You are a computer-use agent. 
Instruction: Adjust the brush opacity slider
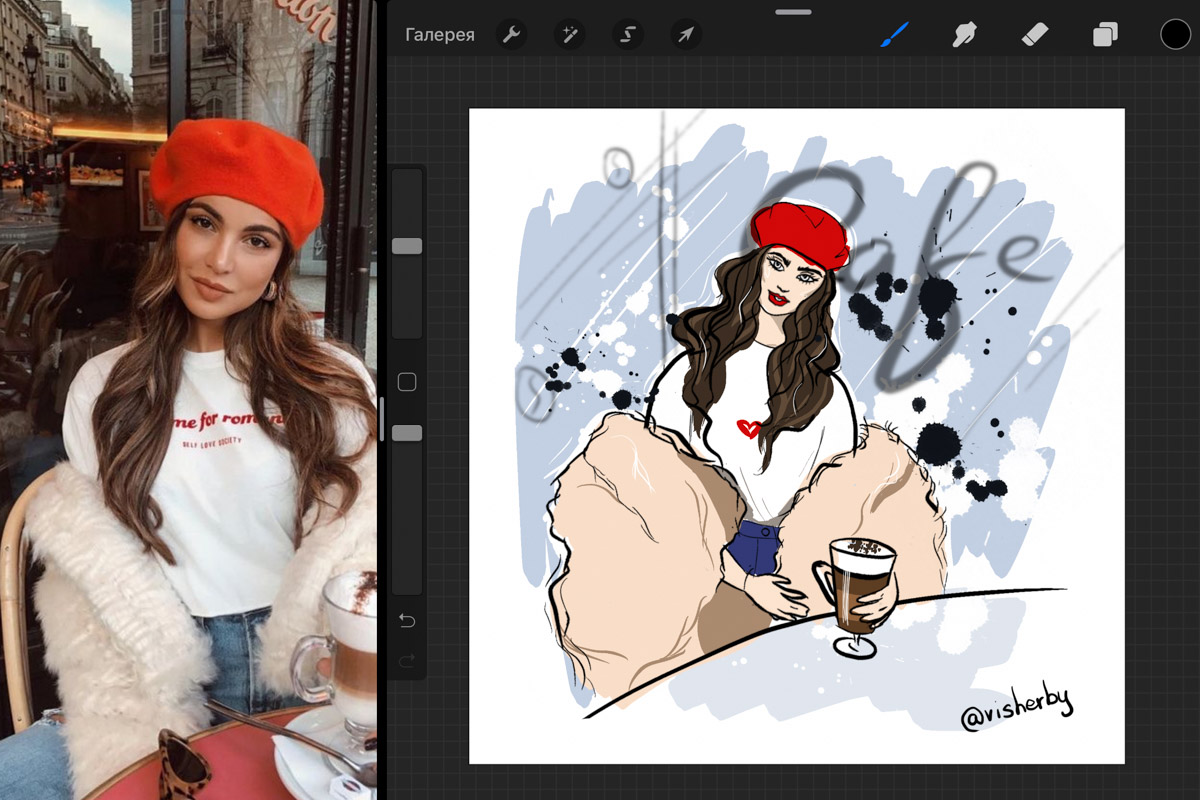(x=406, y=432)
